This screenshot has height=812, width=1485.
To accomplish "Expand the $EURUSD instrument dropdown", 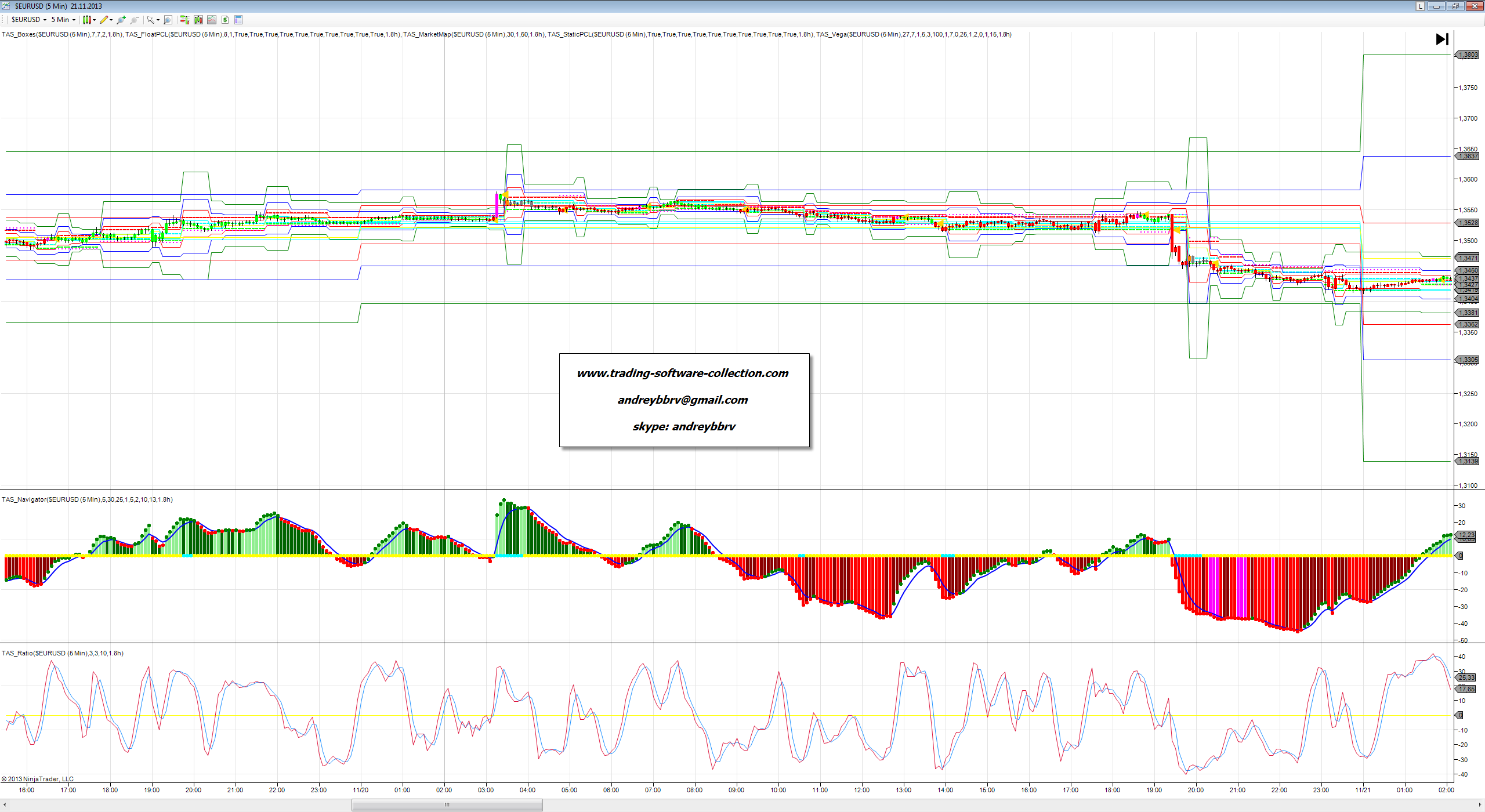I will click(45, 20).
